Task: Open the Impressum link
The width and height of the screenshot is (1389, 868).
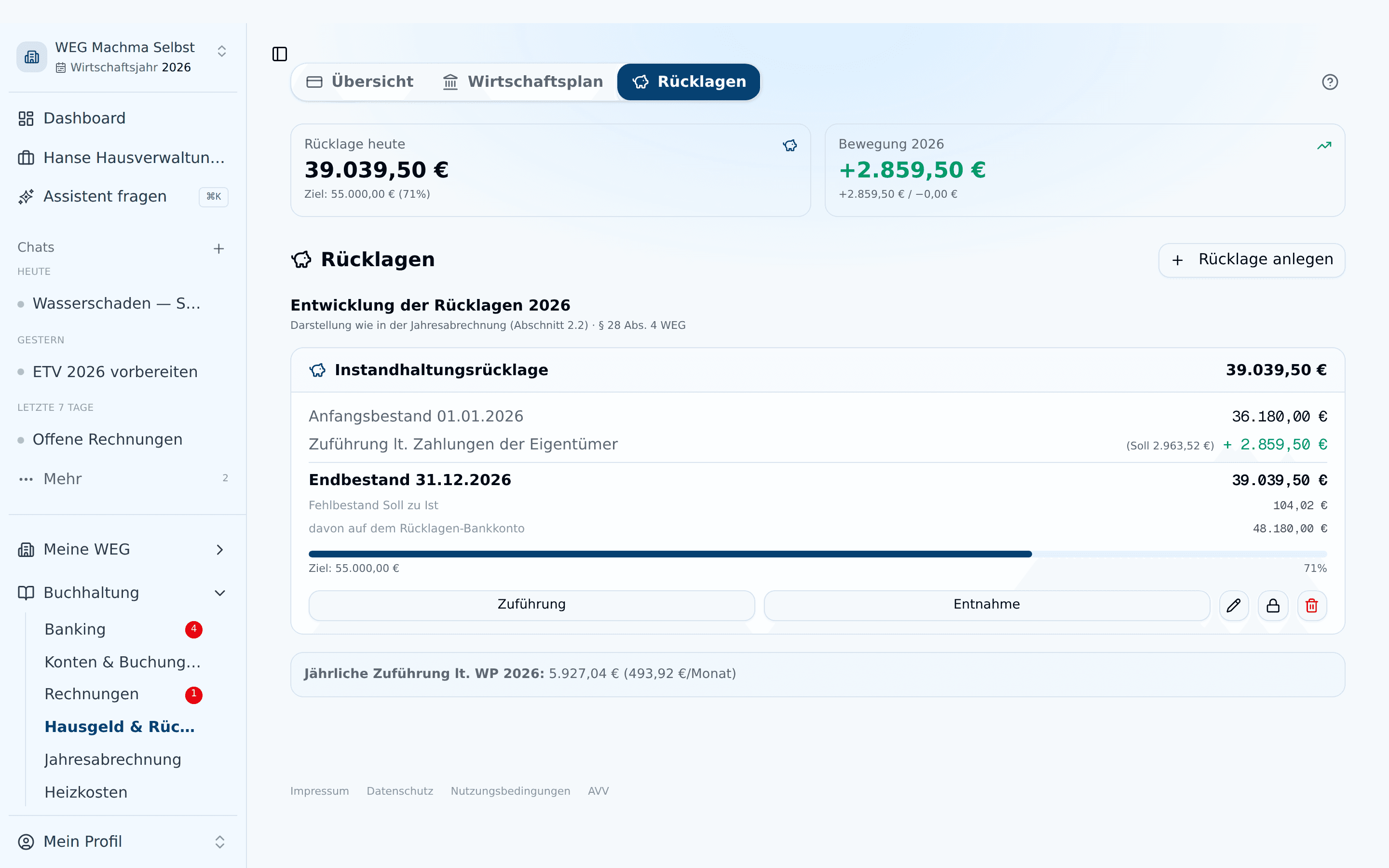Action: (x=319, y=791)
